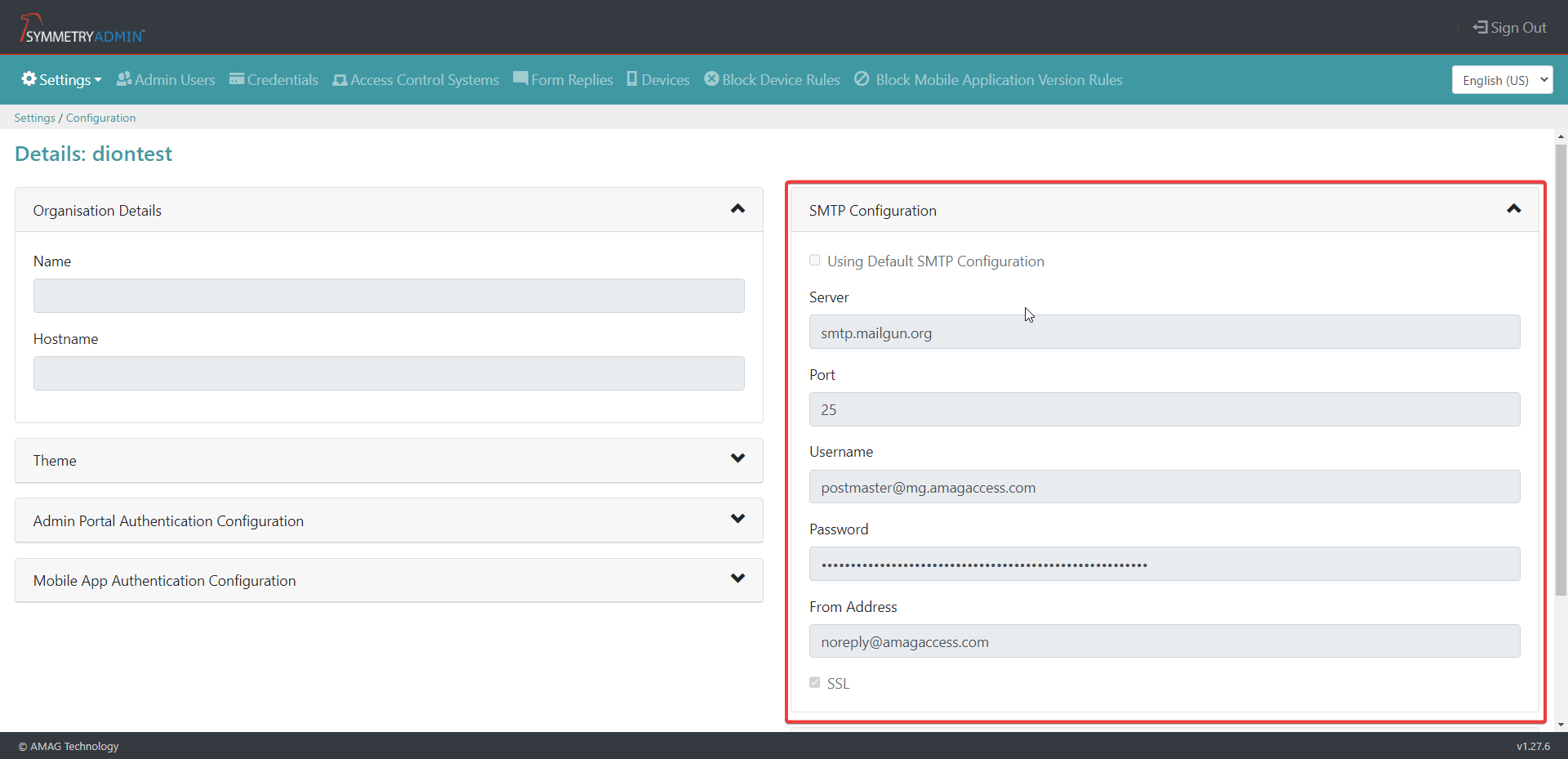Click the vertical scrollbar thumb
Screen dimensions: 1568x759
1561,369
